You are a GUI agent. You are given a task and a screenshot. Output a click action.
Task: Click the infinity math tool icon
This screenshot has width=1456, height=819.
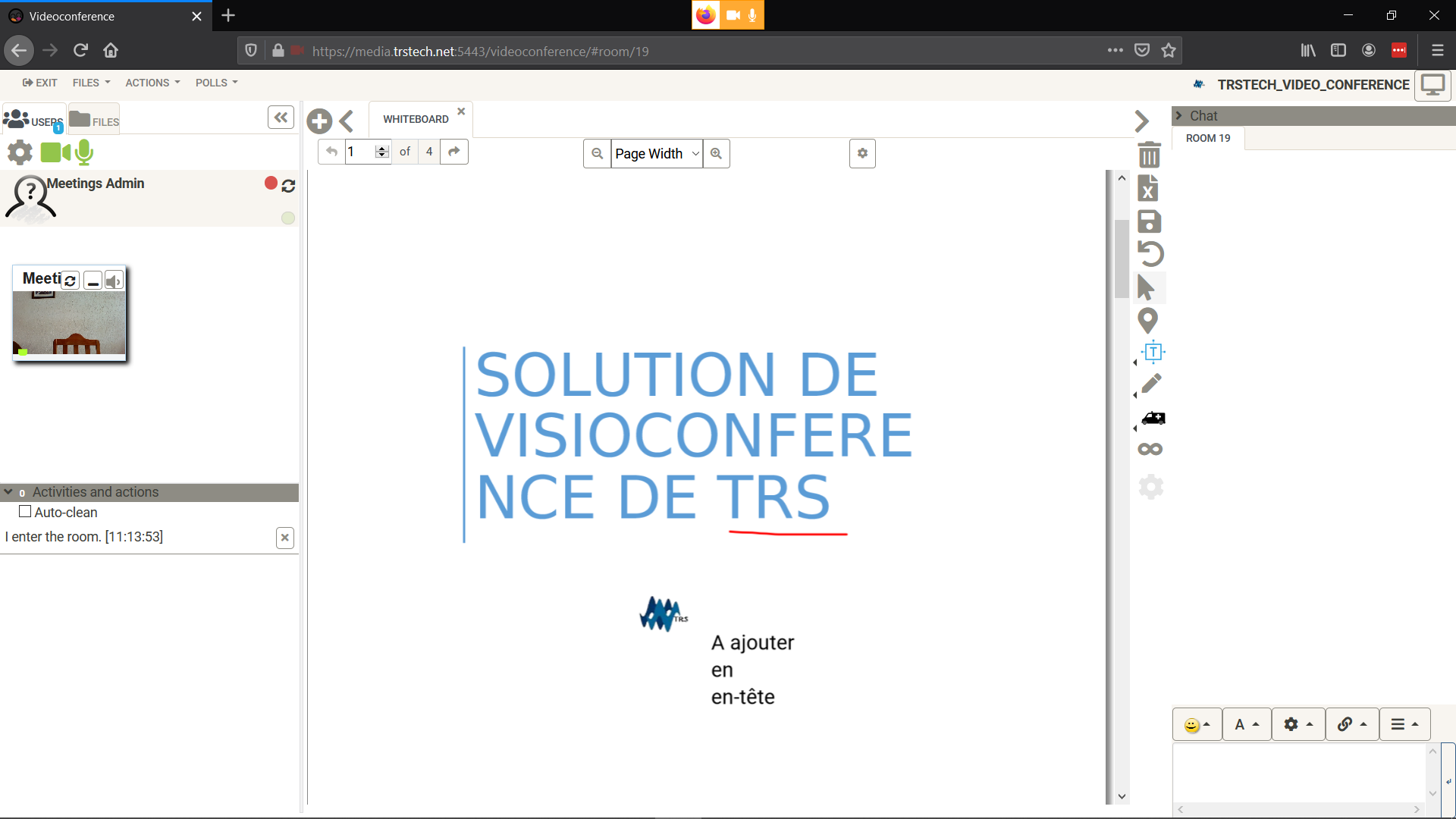click(x=1150, y=449)
